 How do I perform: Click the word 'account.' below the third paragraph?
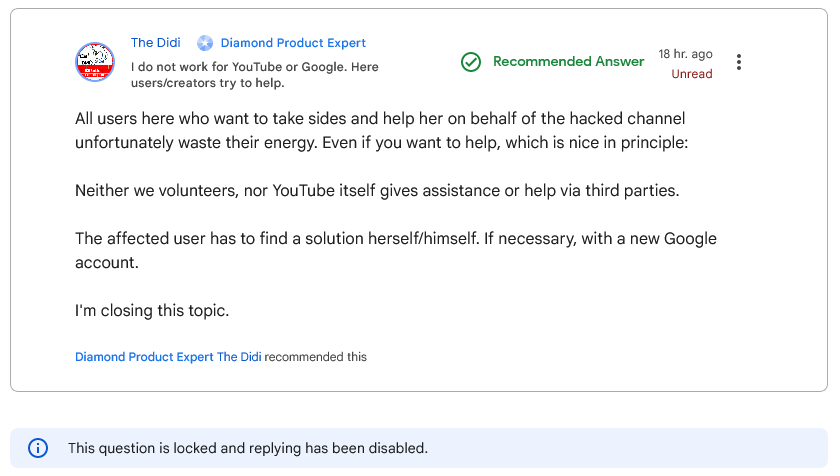point(107,263)
